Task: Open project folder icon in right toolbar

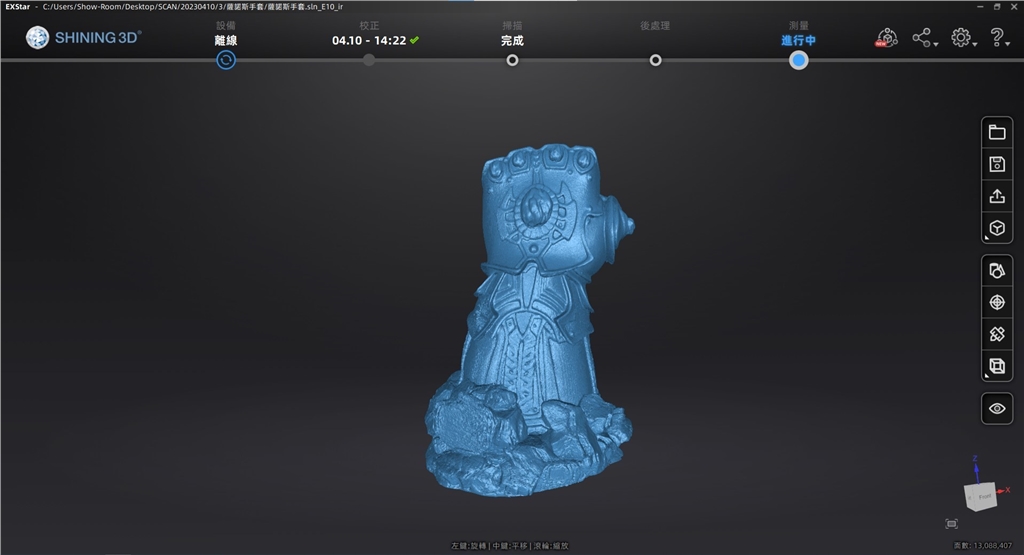Action: [996, 133]
